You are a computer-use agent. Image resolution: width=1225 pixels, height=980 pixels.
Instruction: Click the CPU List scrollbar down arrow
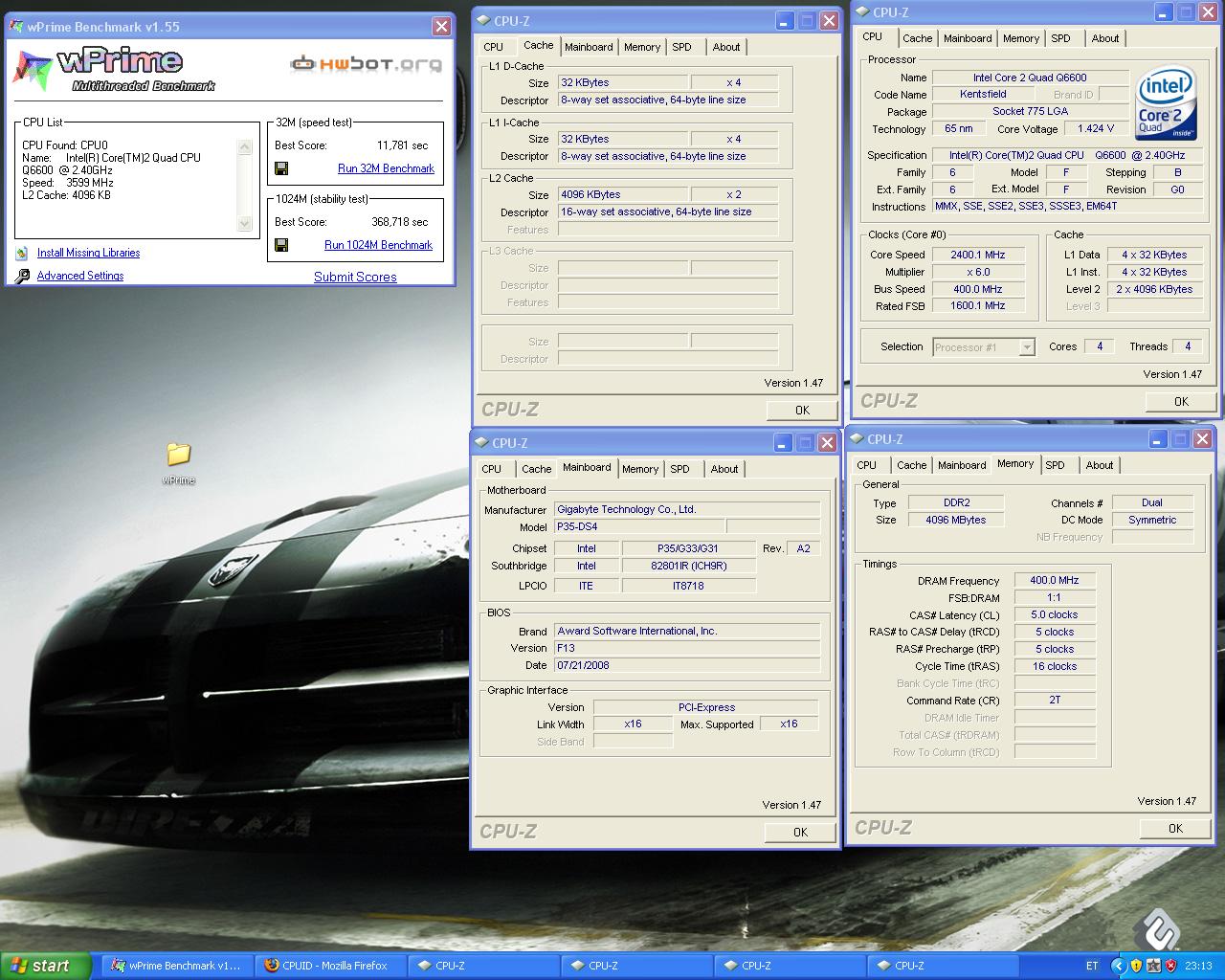[x=244, y=223]
